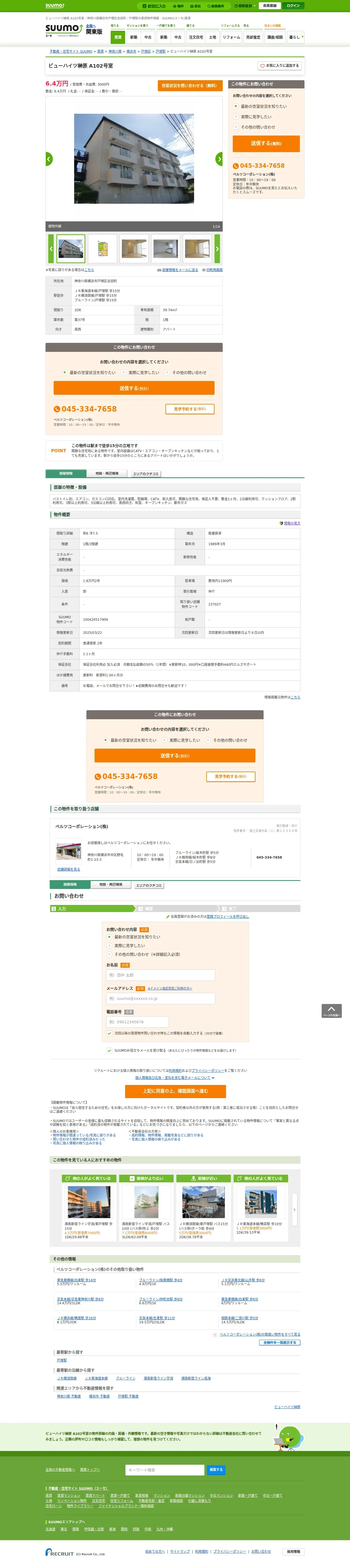Select その他の問い合わせ in sidebar inquiry box
The height and width of the screenshot is (1568, 350).
pos(236,127)
